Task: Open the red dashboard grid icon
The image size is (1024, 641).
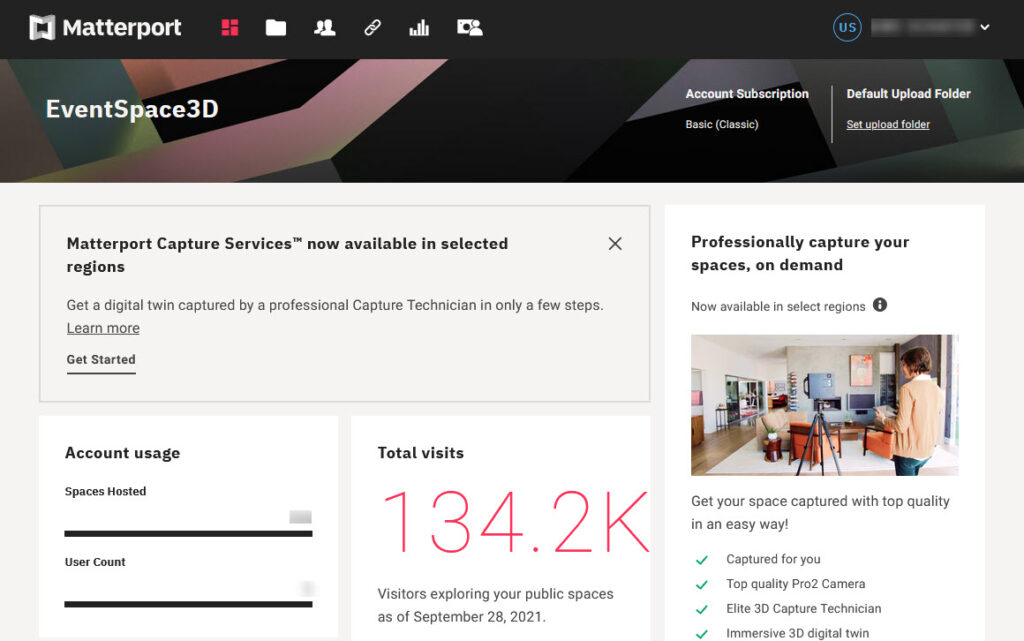Action: point(230,27)
